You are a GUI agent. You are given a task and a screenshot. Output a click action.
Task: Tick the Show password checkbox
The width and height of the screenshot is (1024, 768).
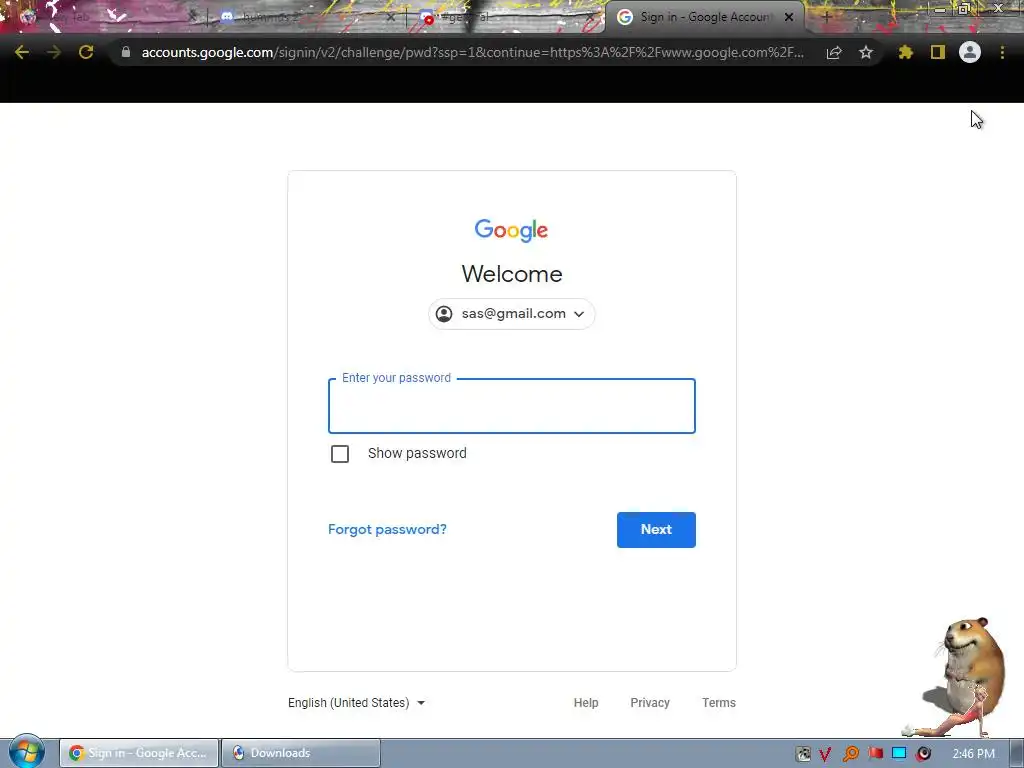point(340,454)
